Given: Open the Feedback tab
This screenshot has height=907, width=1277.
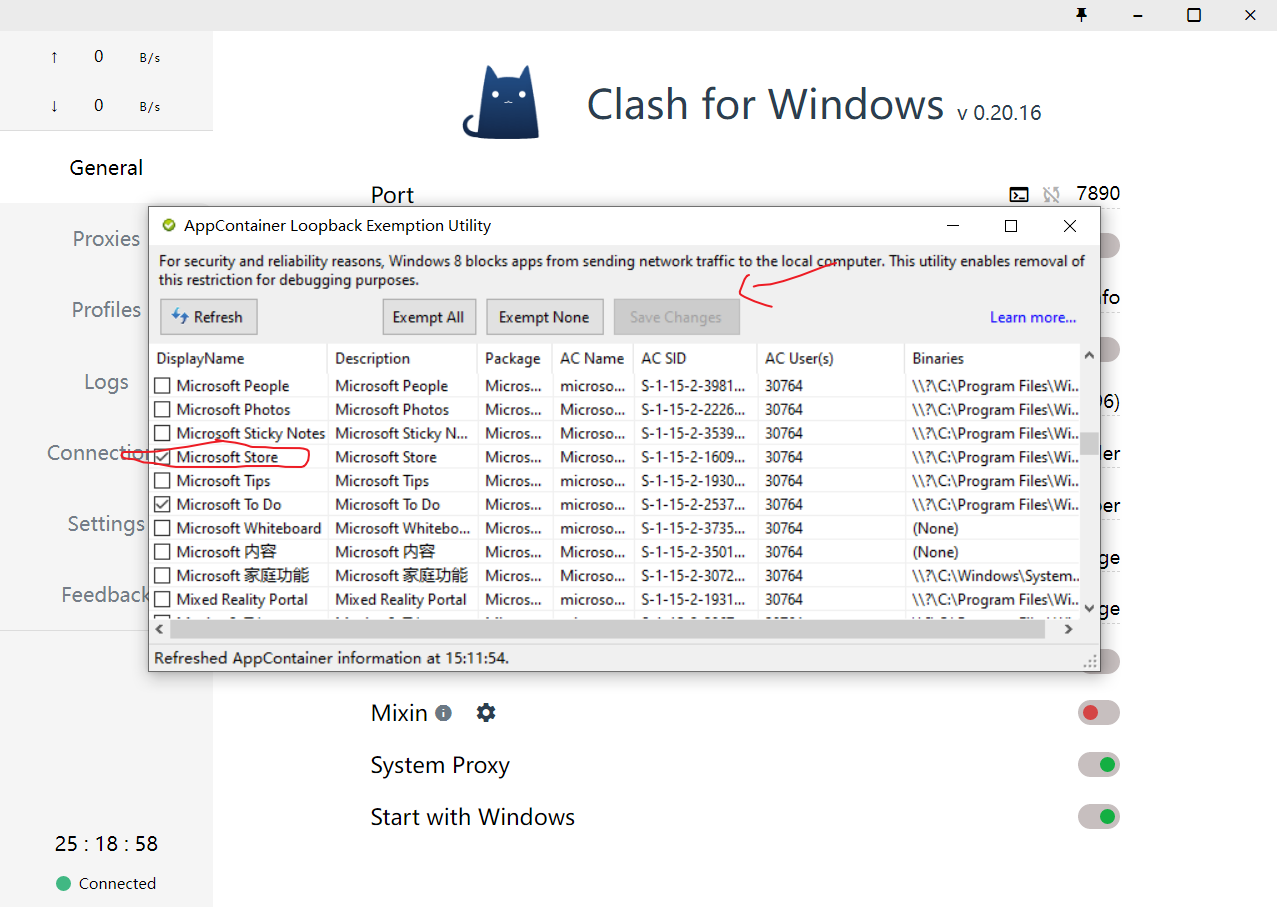Looking at the screenshot, I should coord(105,595).
